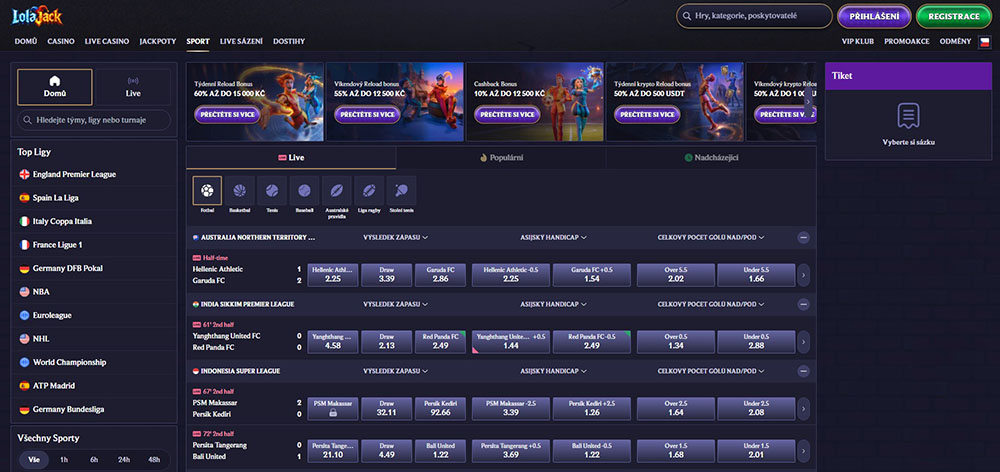Select the Liga ragby sport icon
Image resolution: width=1000 pixels, height=472 pixels.
click(x=369, y=190)
